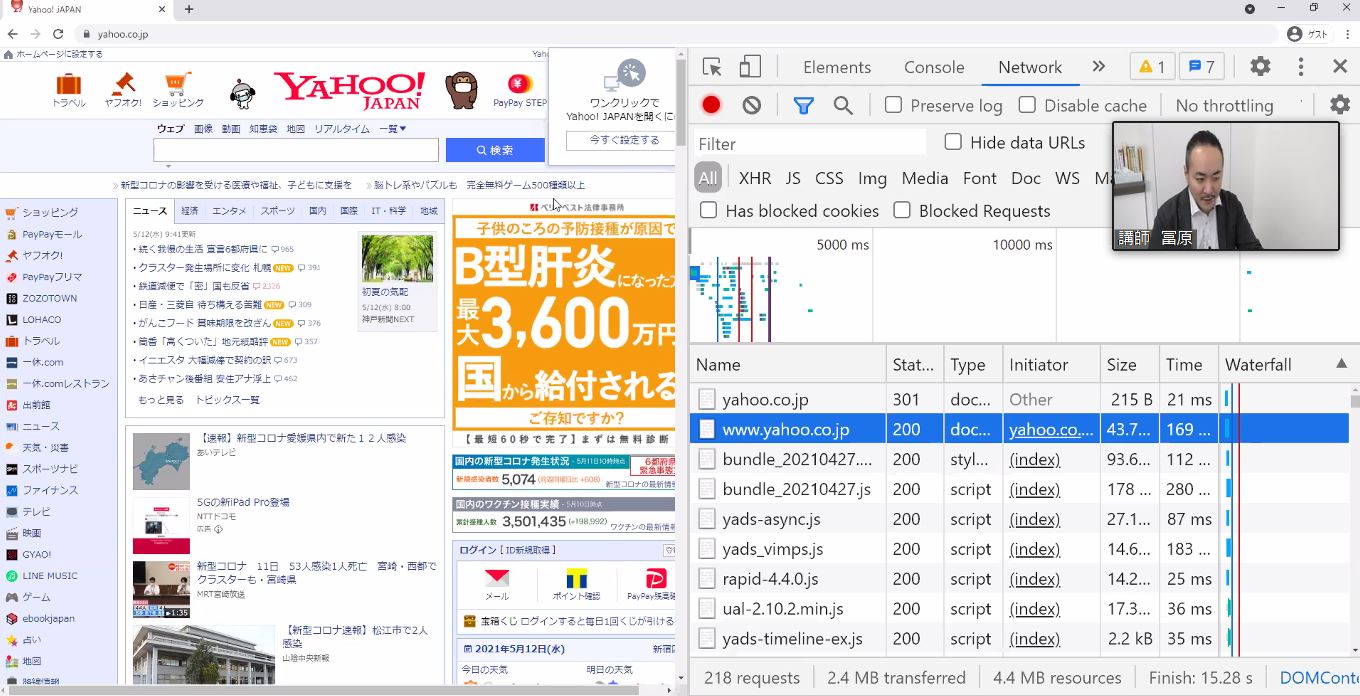Click the PayPay STEP icon

pos(519,84)
